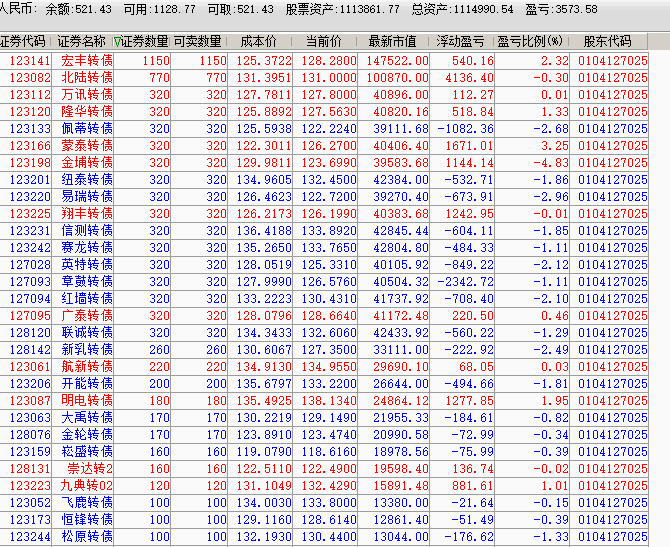Click floating loss -2342.72

pos(465,282)
